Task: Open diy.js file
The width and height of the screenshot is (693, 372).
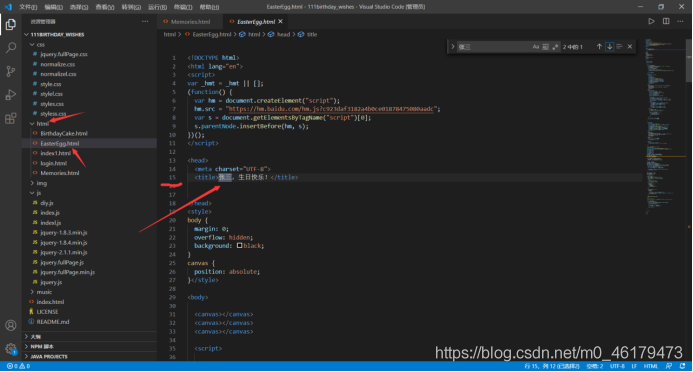Action: pyautogui.click(x=46, y=203)
